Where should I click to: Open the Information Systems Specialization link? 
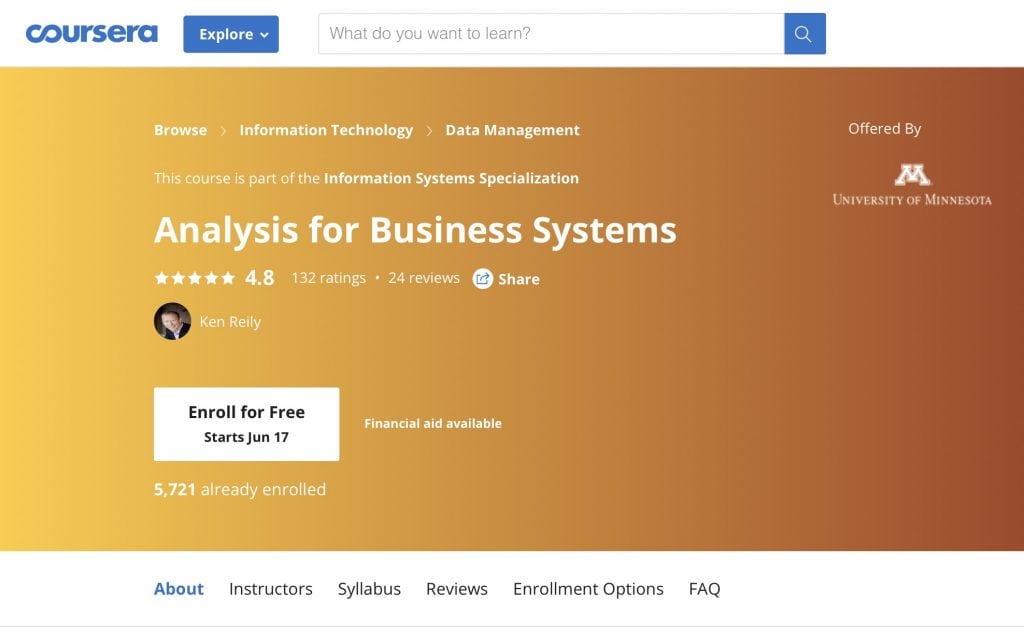pyautogui.click(x=451, y=178)
